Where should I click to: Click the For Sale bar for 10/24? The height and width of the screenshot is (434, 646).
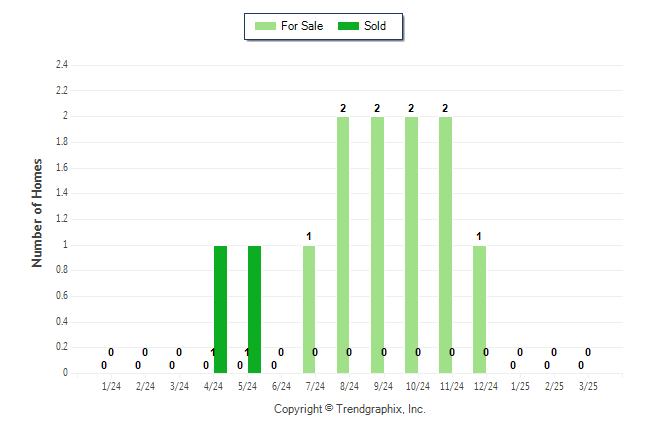point(411,245)
